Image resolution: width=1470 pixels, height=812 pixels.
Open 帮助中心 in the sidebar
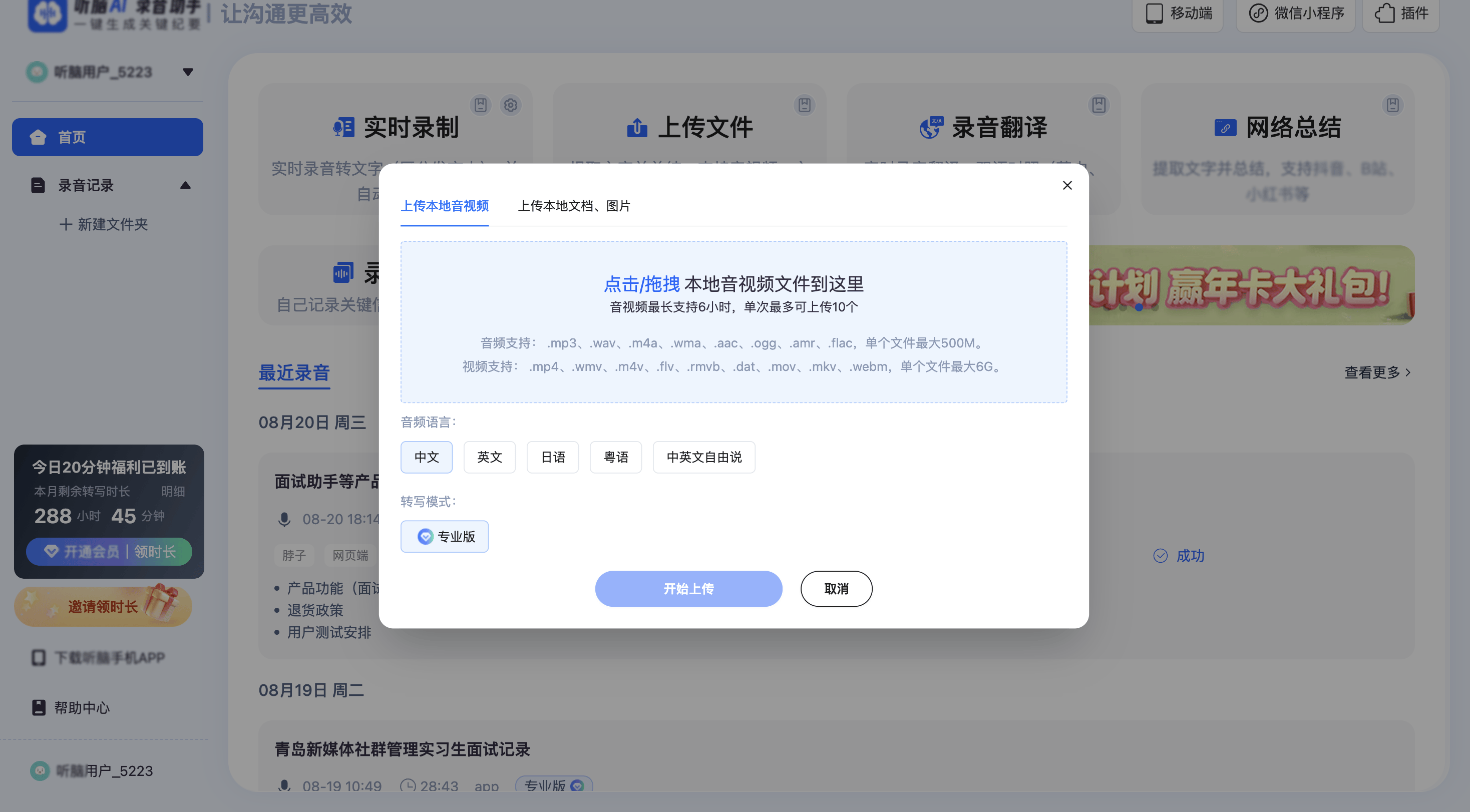pos(82,707)
